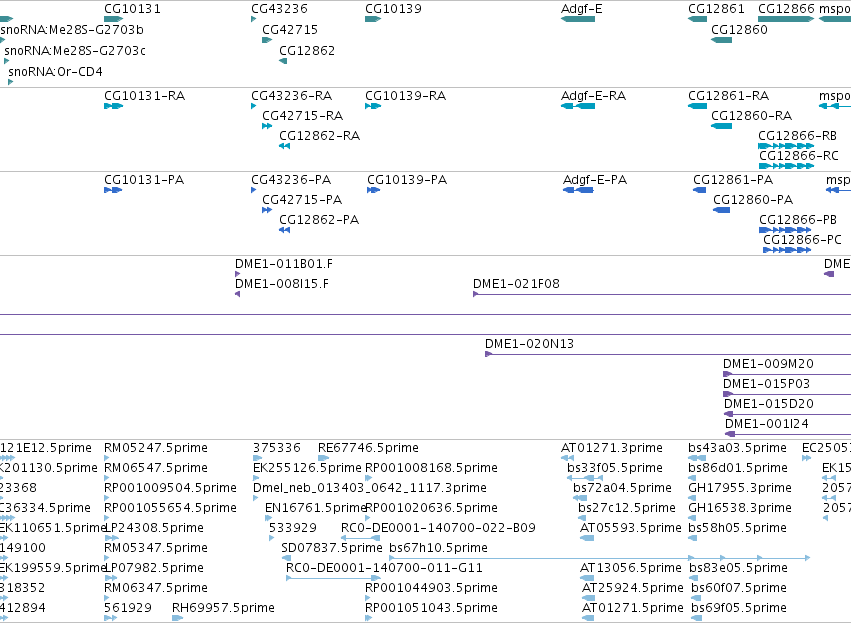This screenshot has height=623, width=851.
Task: Click the teal arrow glyph below Adgf-E gene
Action: 577,19
